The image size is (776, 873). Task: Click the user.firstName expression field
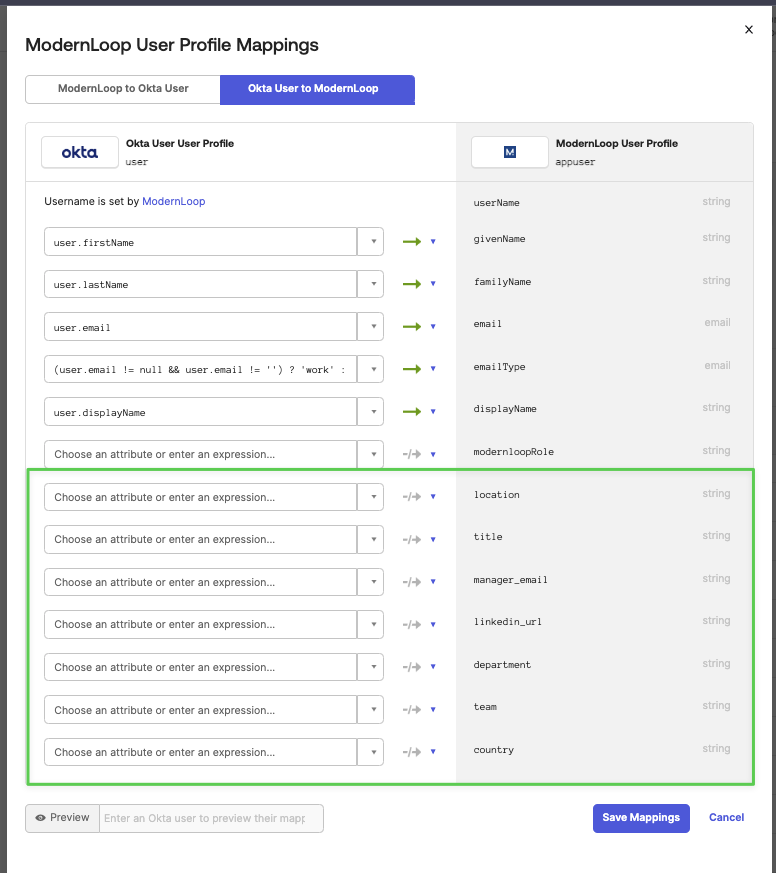tap(200, 242)
